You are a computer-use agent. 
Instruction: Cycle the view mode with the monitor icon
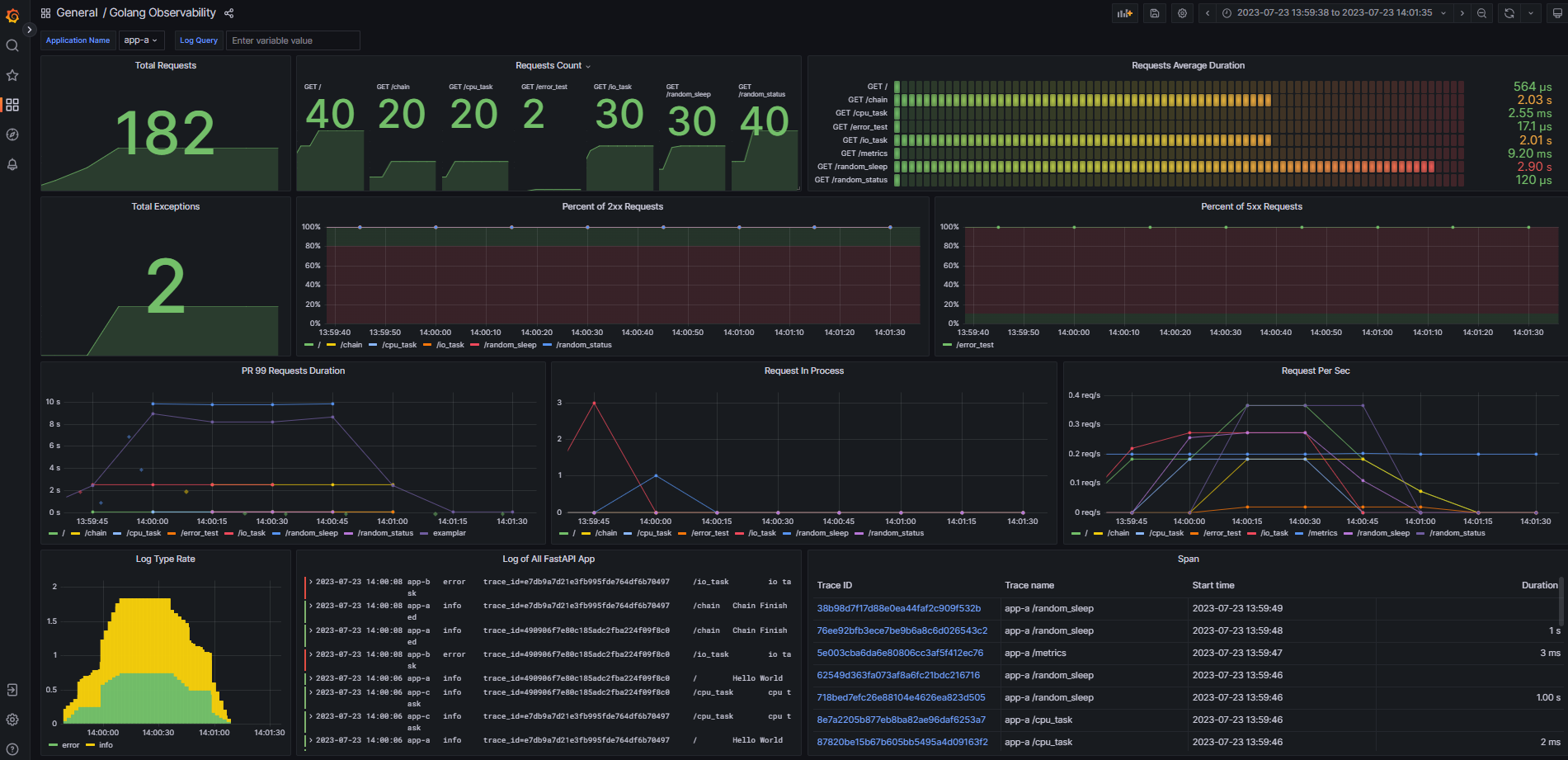coord(1556,13)
